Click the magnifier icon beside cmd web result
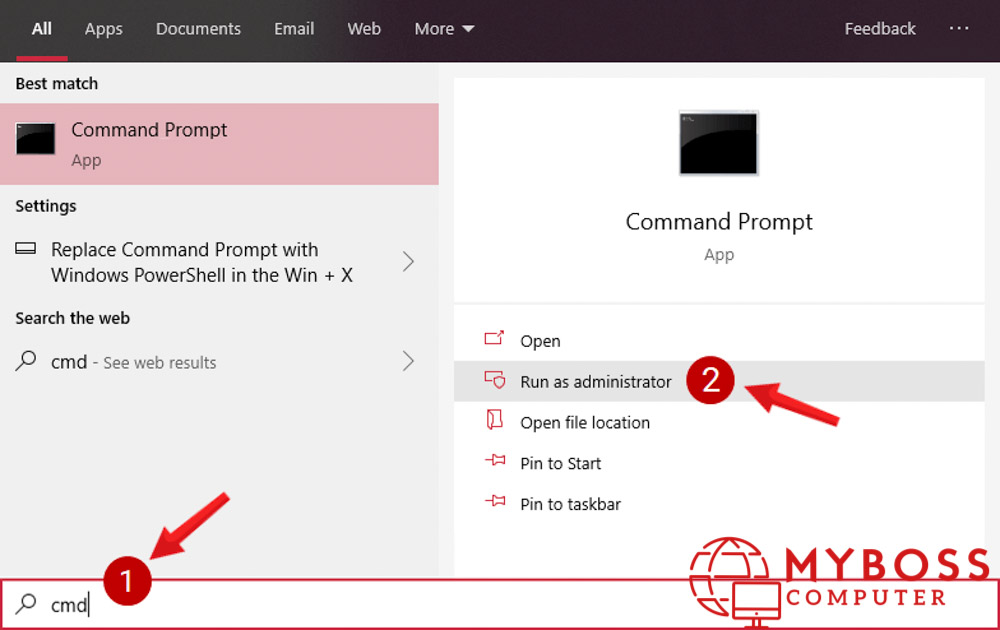This screenshot has width=1000, height=630. [27, 361]
